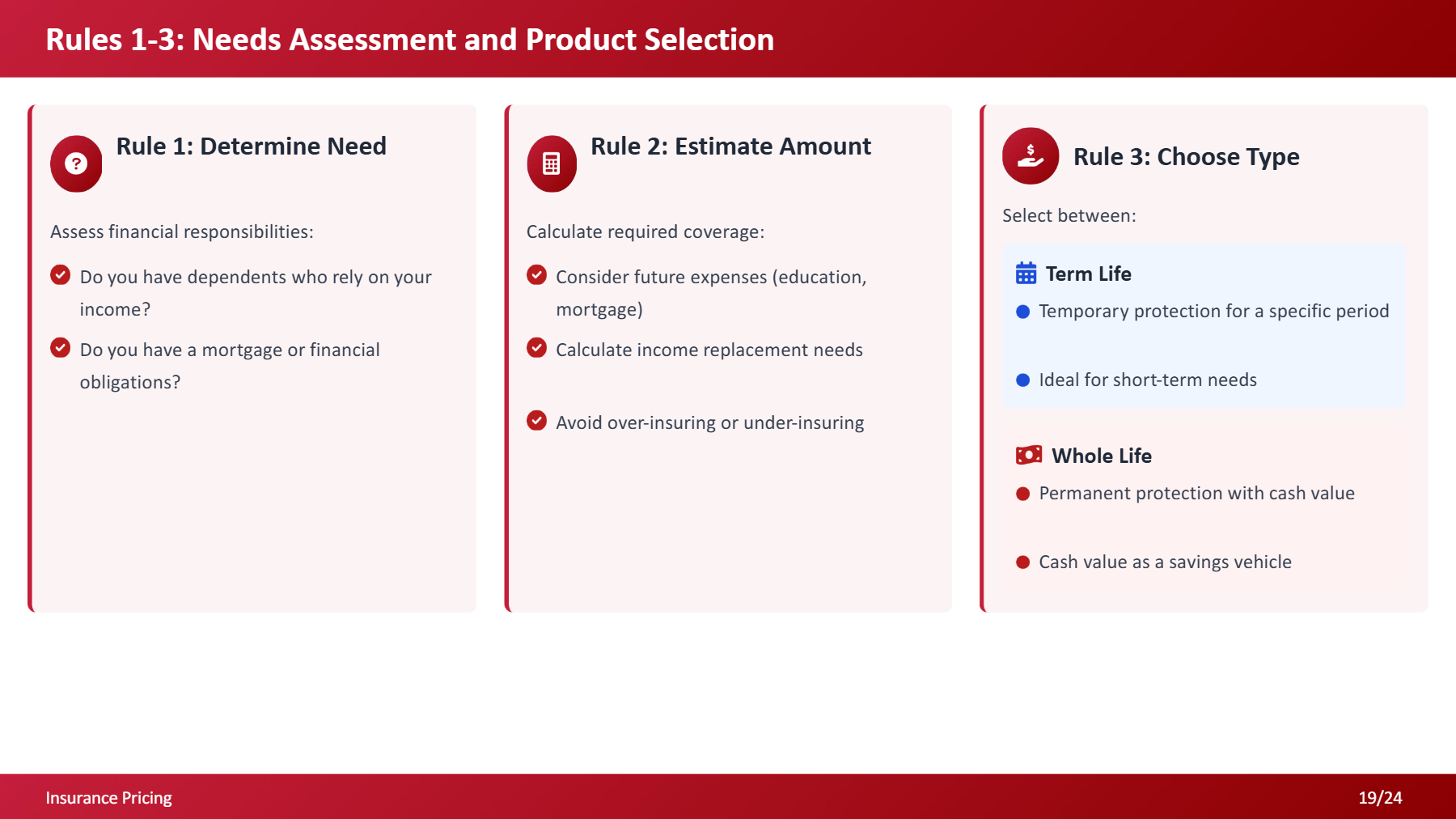
Task: Click the text 'Calculate required coverage:'
Action: [x=645, y=232]
